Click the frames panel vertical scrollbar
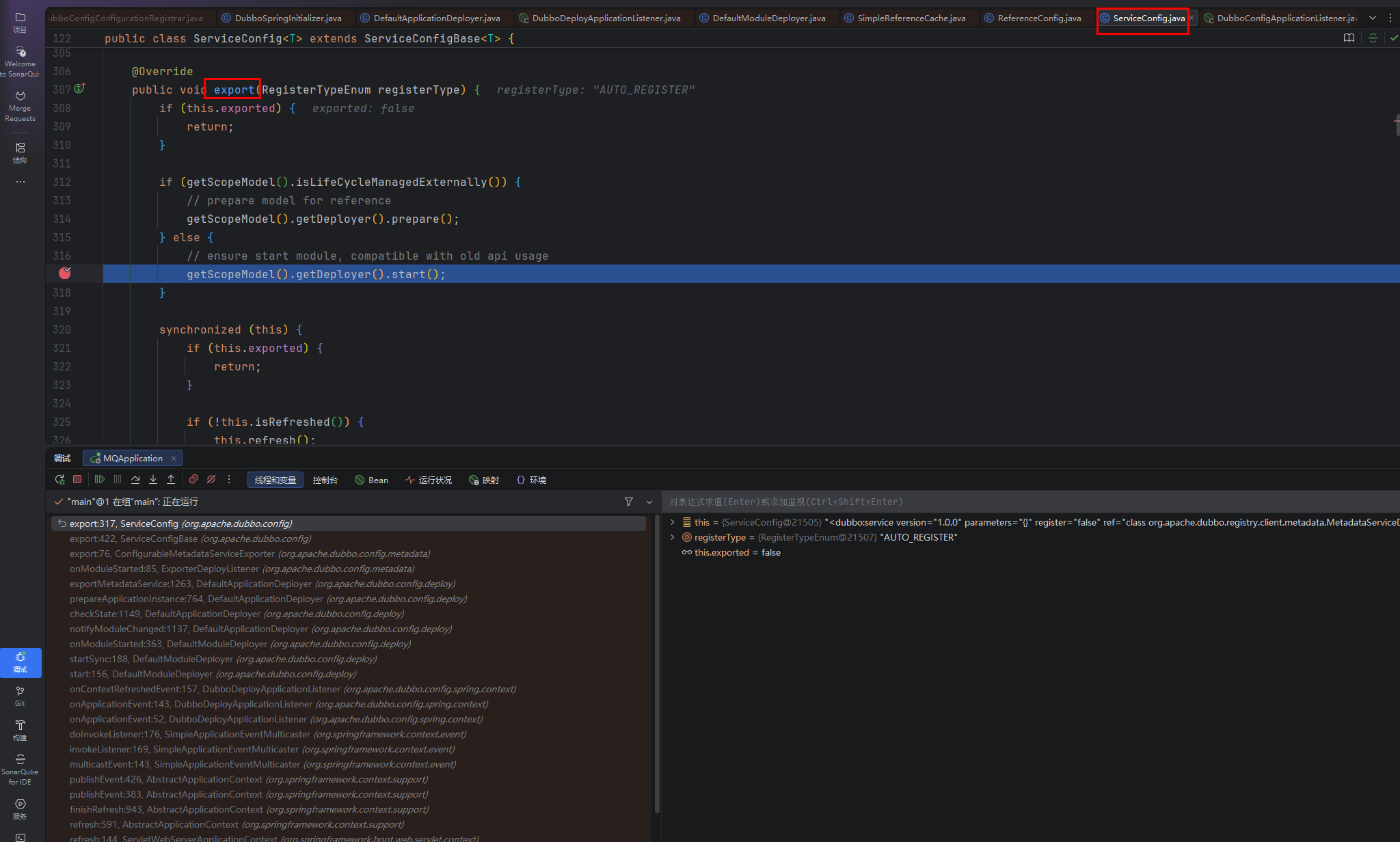 (x=657, y=663)
